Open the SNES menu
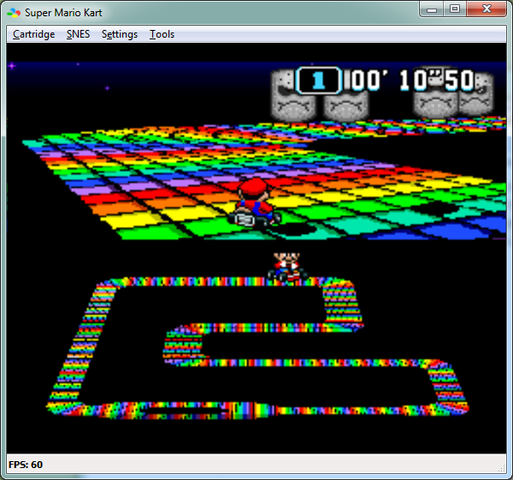Image resolution: width=513 pixels, height=480 pixels. (x=78, y=34)
